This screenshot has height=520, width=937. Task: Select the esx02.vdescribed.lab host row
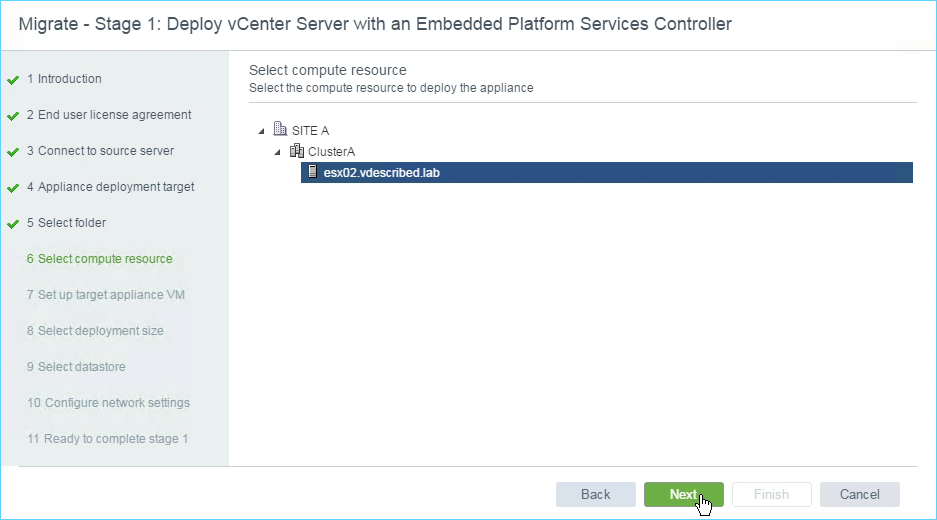[x=607, y=173]
